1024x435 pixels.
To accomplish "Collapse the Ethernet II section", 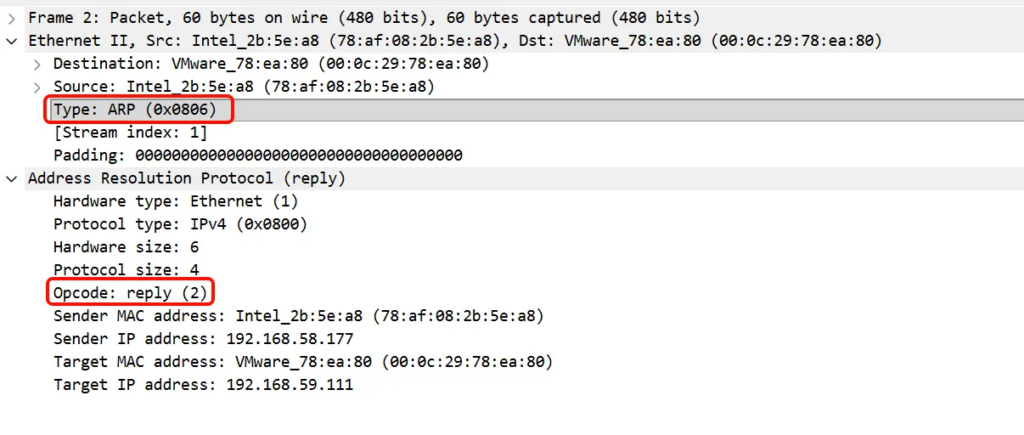I will 11,41.
